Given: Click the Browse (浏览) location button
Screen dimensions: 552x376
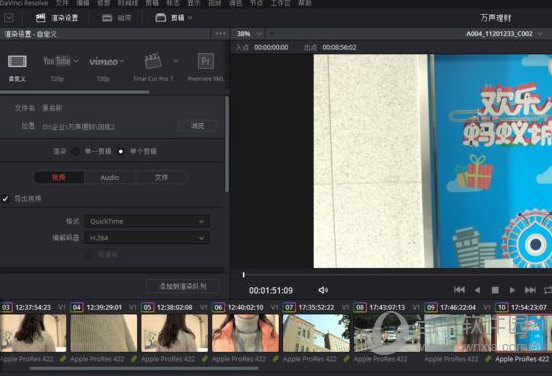Looking at the screenshot, I should (x=197, y=126).
